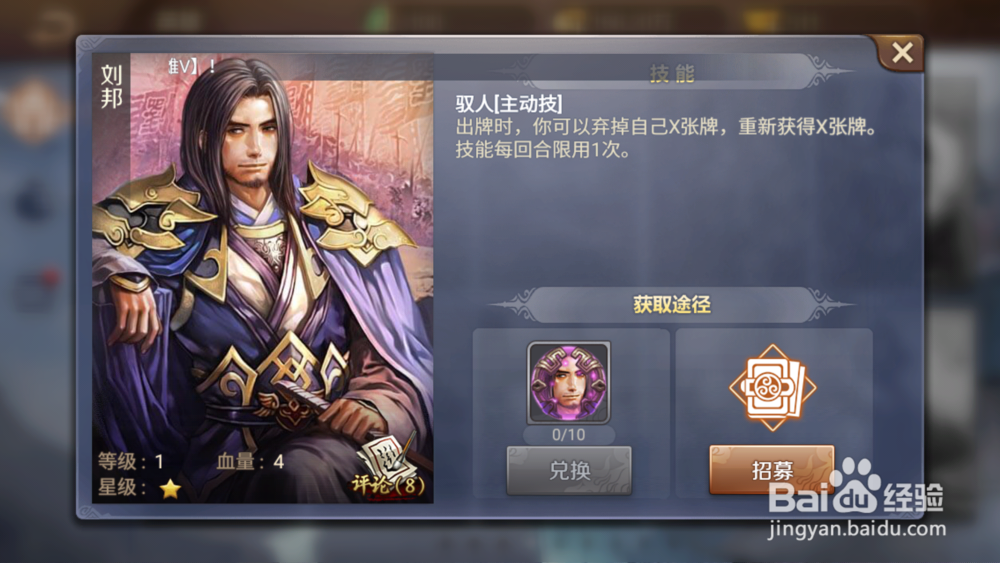Click the 星级 star rank label
This screenshot has height=563, width=1000.
[122, 488]
